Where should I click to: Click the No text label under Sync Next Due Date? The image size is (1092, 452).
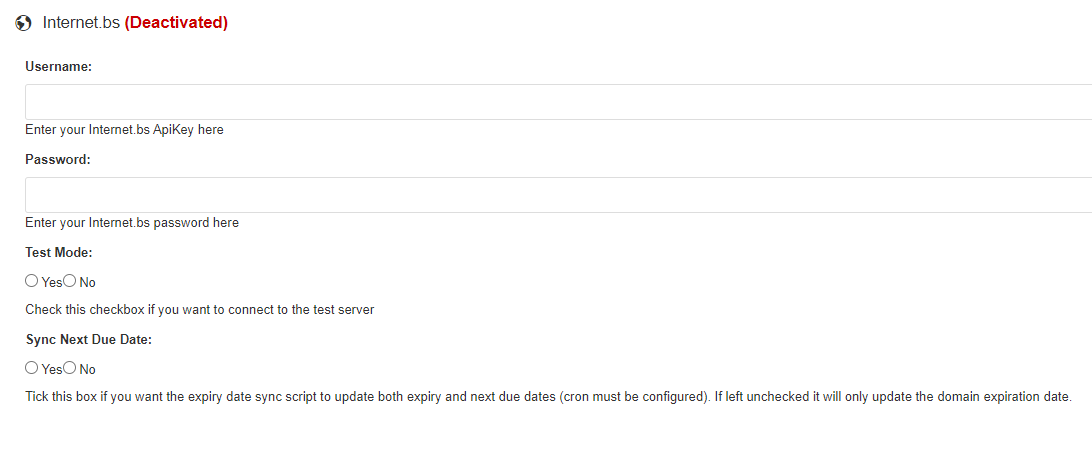88,368
